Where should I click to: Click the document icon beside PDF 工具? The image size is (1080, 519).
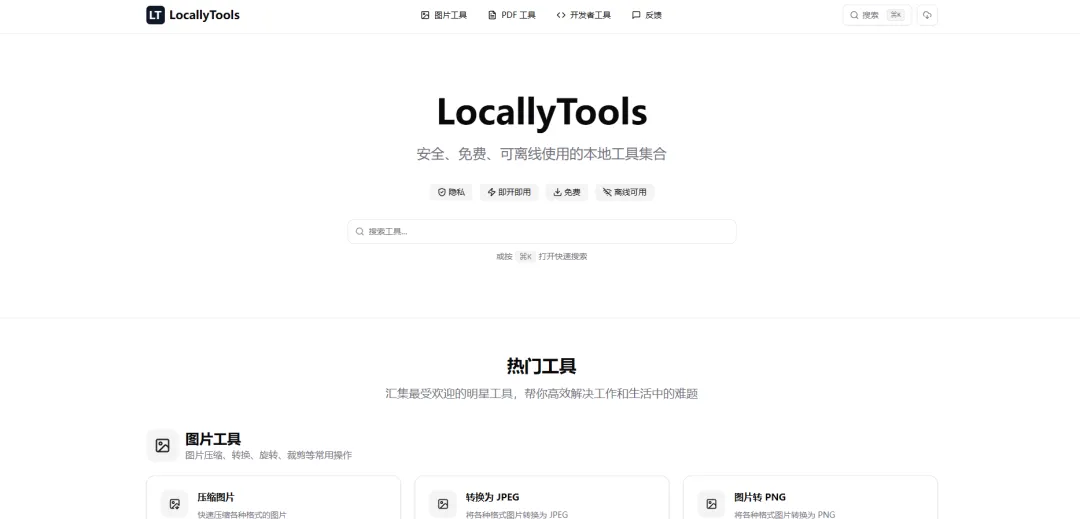[x=492, y=15]
